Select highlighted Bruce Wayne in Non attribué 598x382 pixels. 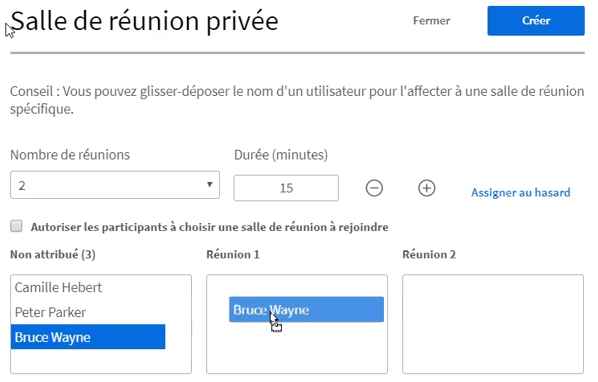pyautogui.click(x=88, y=337)
